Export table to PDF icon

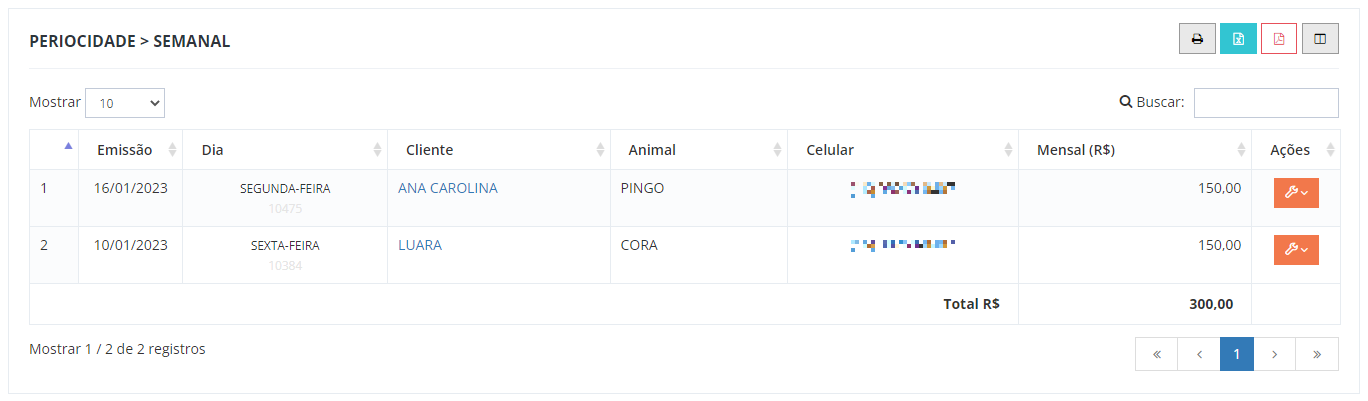click(x=1279, y=39)
